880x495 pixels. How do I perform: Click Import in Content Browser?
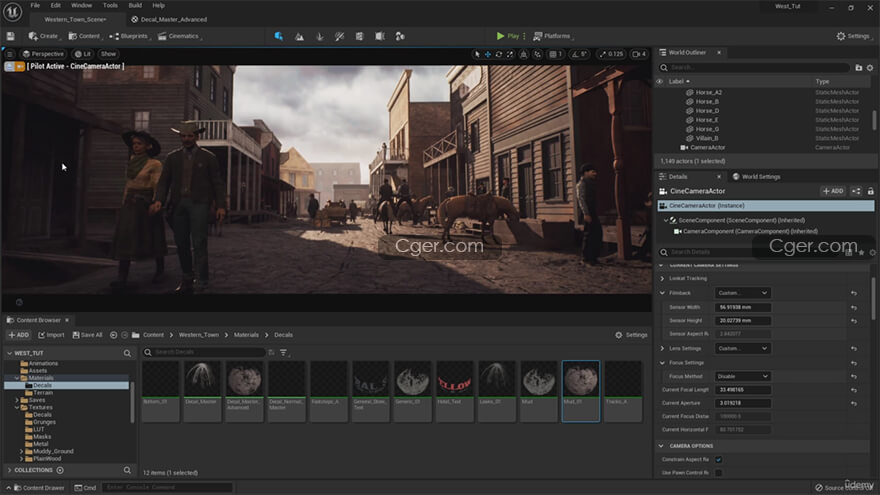tap(51, 335)
